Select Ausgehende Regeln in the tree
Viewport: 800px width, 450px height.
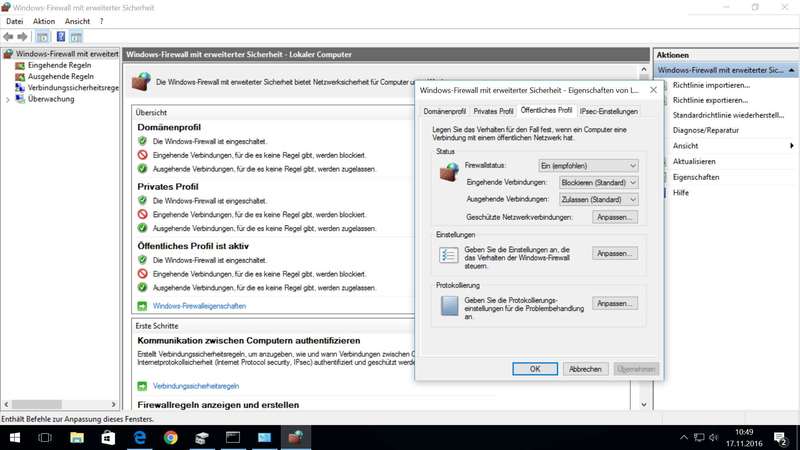pyautogui.click(x=61, y=77)
